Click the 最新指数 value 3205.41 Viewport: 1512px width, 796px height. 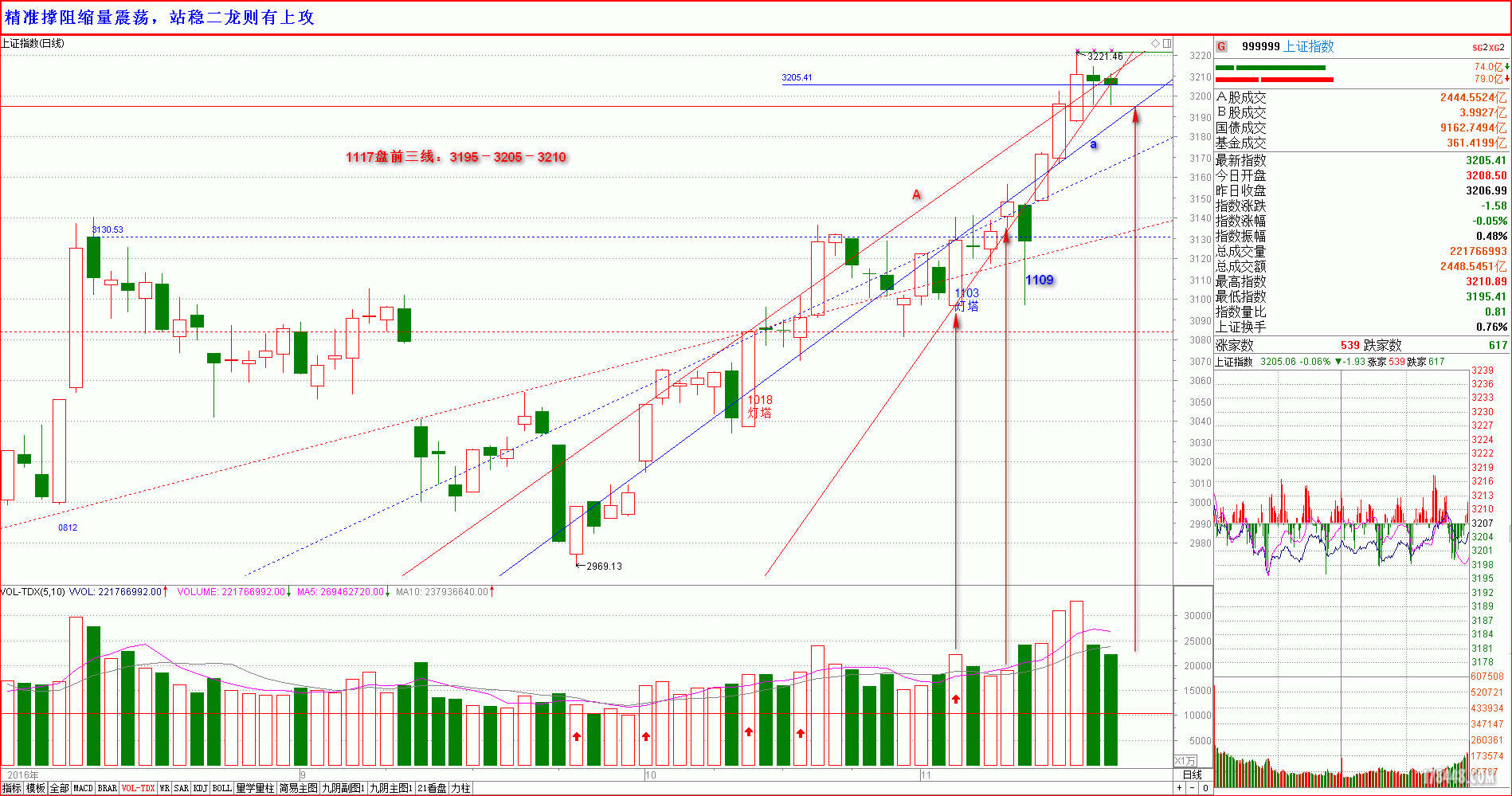[1487, 160]
